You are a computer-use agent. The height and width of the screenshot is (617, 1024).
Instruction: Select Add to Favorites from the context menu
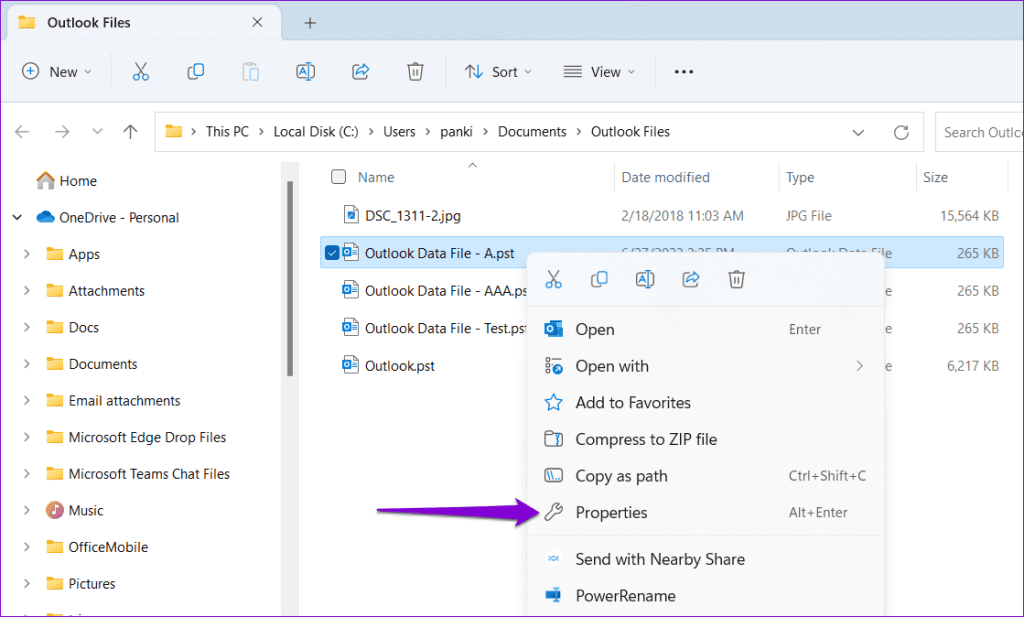pyautogui.click(x=705, y=402)
